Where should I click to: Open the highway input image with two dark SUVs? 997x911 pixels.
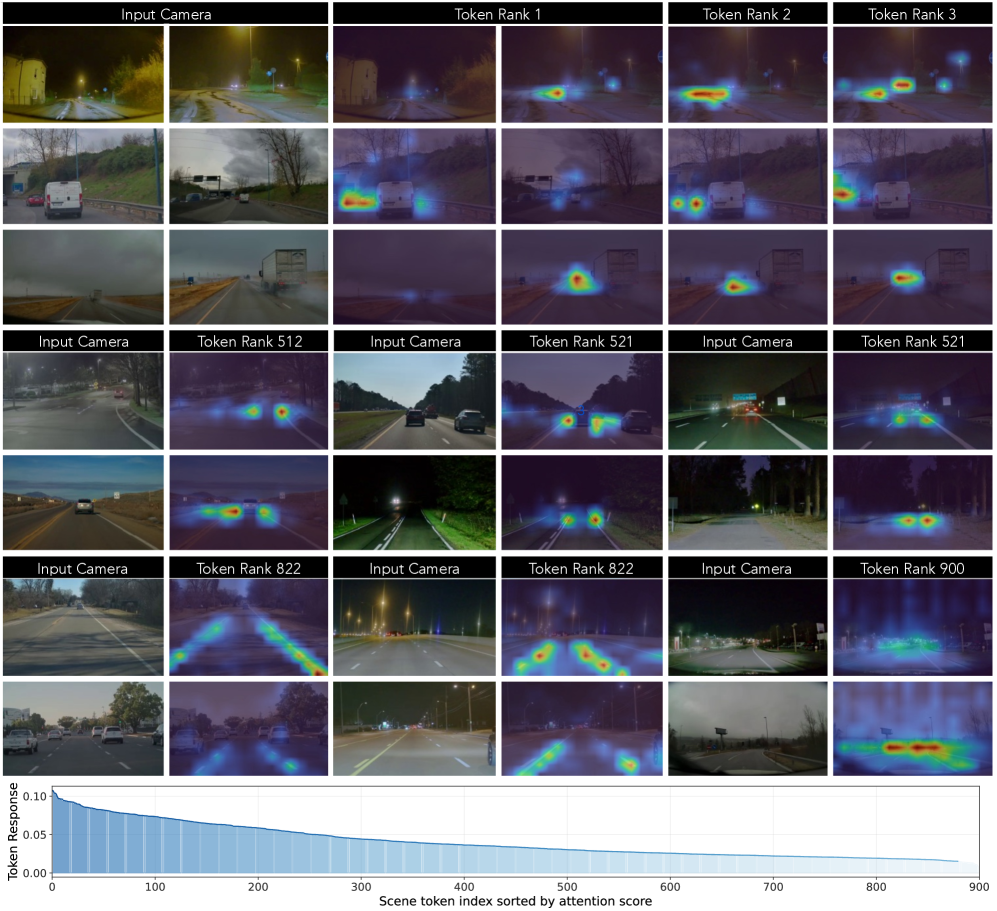[415, 401]
